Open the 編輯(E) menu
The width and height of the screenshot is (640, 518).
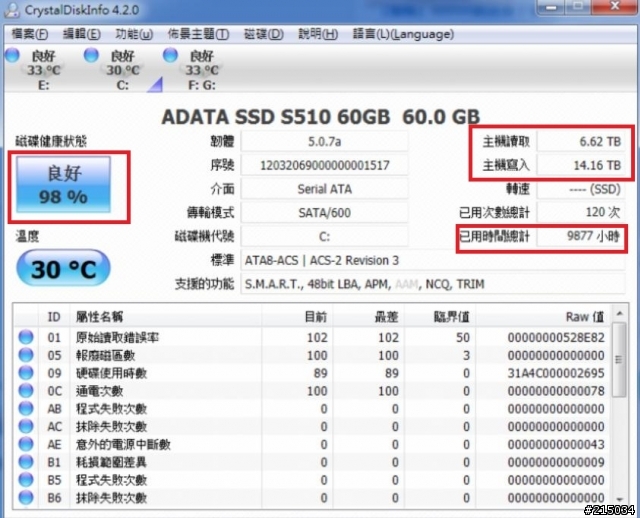(x=82, y=34)
